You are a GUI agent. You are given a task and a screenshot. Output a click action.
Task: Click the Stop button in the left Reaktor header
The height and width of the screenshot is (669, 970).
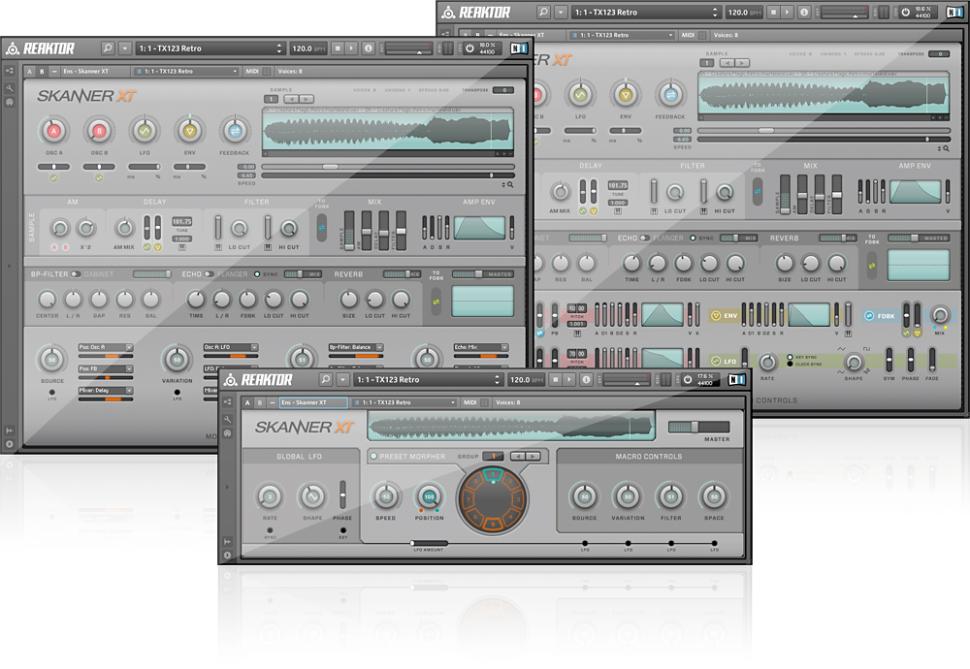pos(337,48)
